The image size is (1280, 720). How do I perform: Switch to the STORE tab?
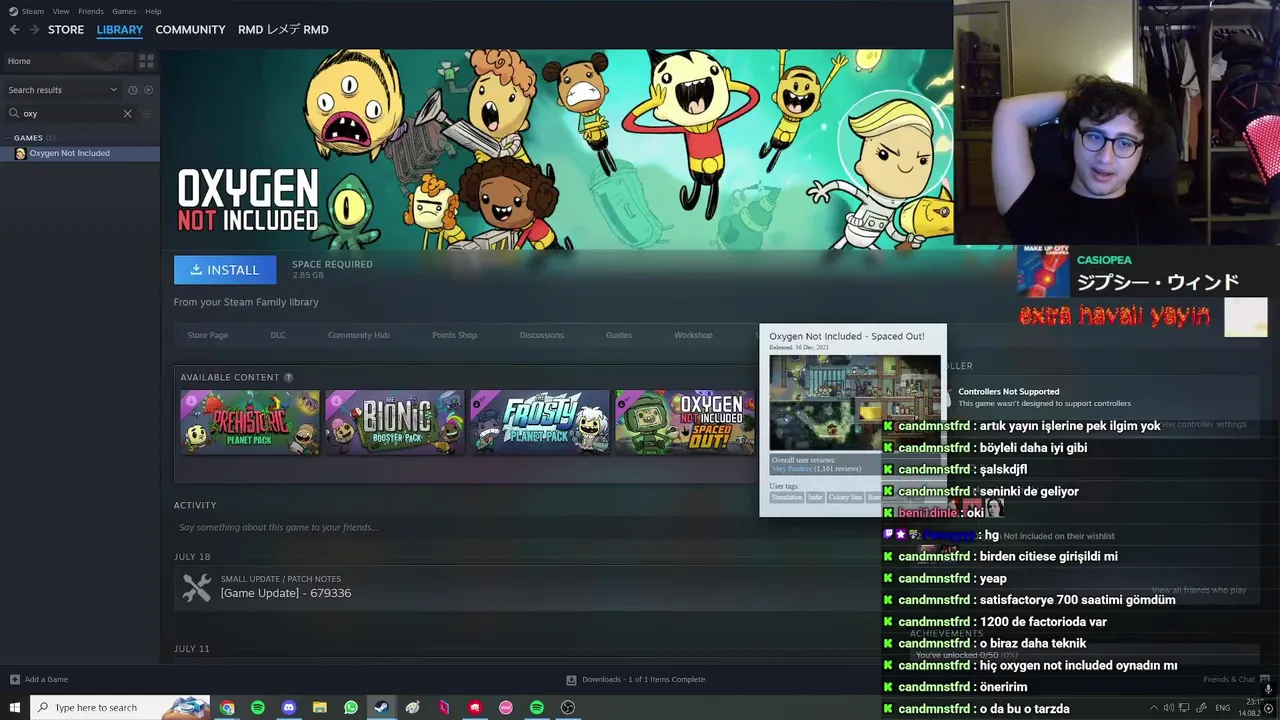click(66, 30)
